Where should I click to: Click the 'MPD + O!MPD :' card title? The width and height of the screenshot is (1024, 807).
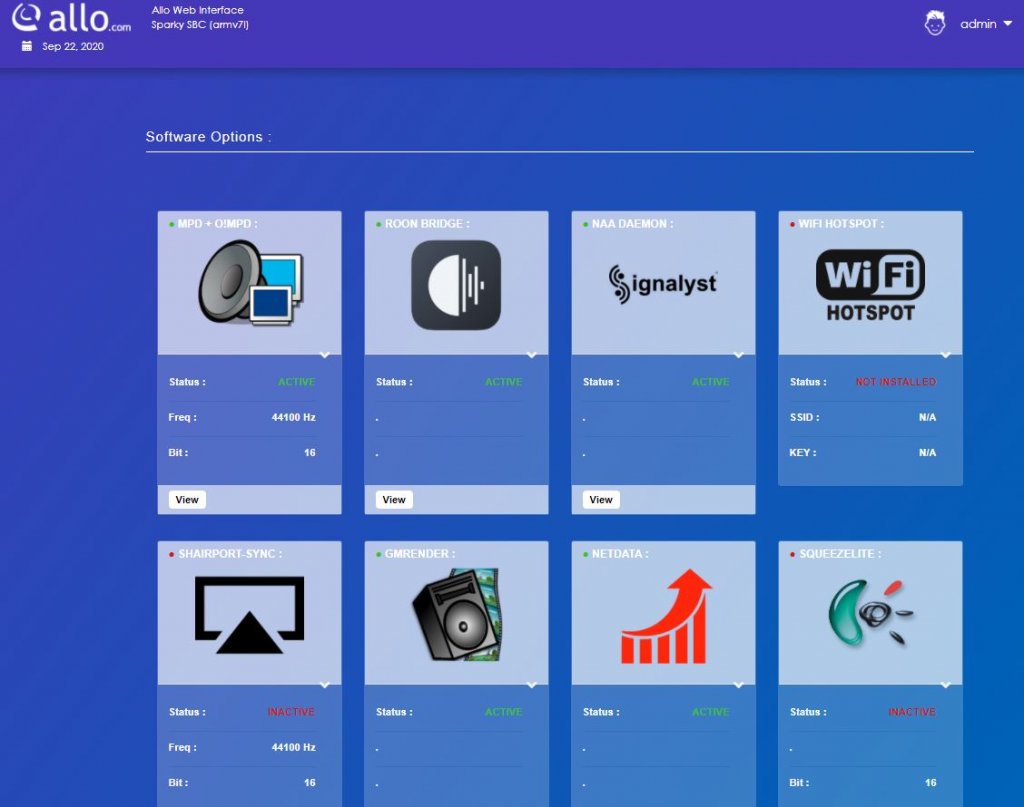click(217, 224)
